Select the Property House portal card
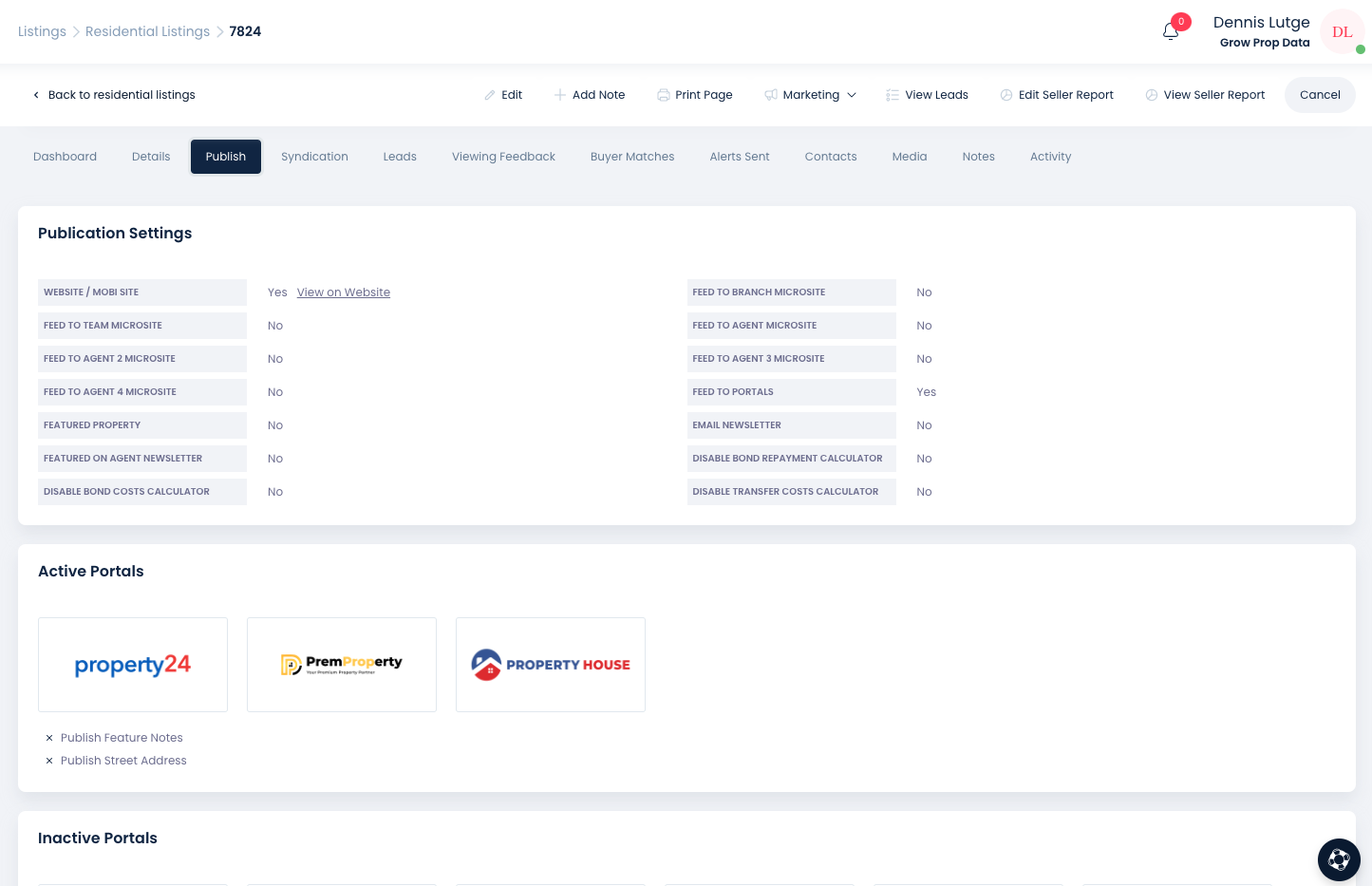 [x=551, y=665]
